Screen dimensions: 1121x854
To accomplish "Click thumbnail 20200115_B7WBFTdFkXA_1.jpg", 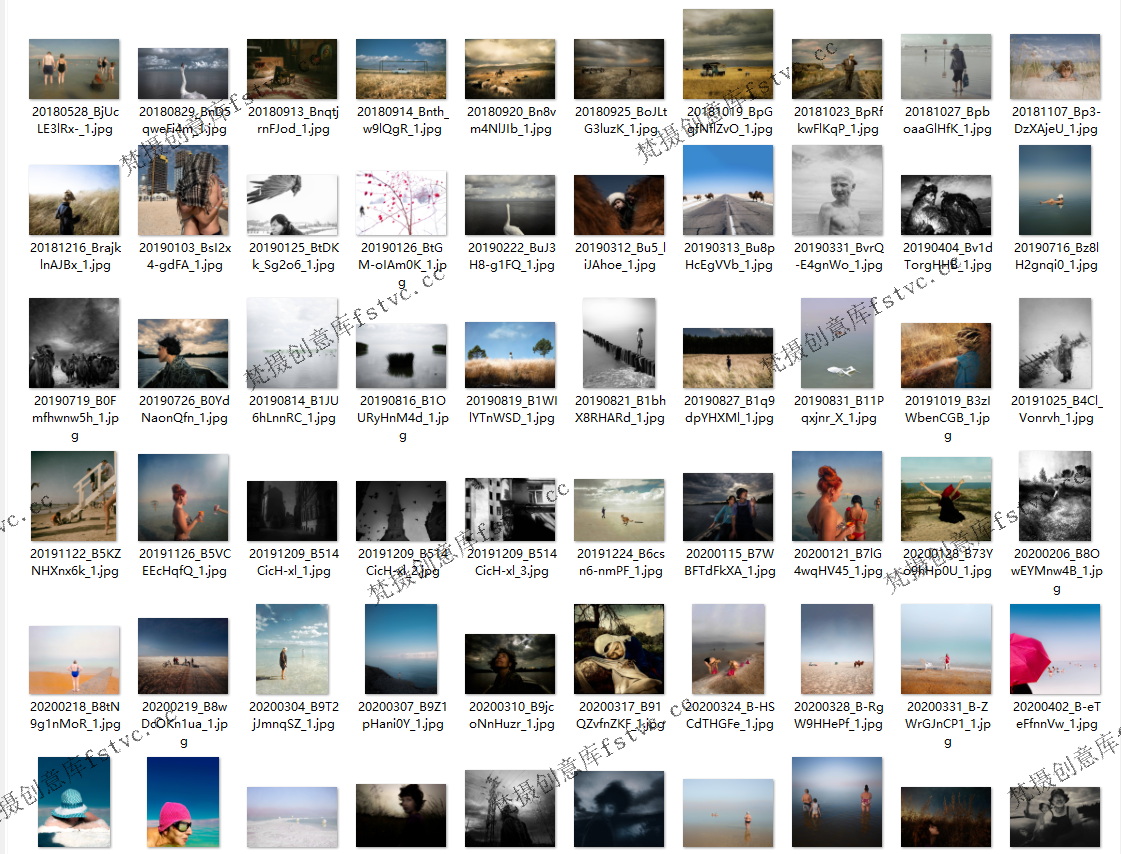I will (729, 507).
